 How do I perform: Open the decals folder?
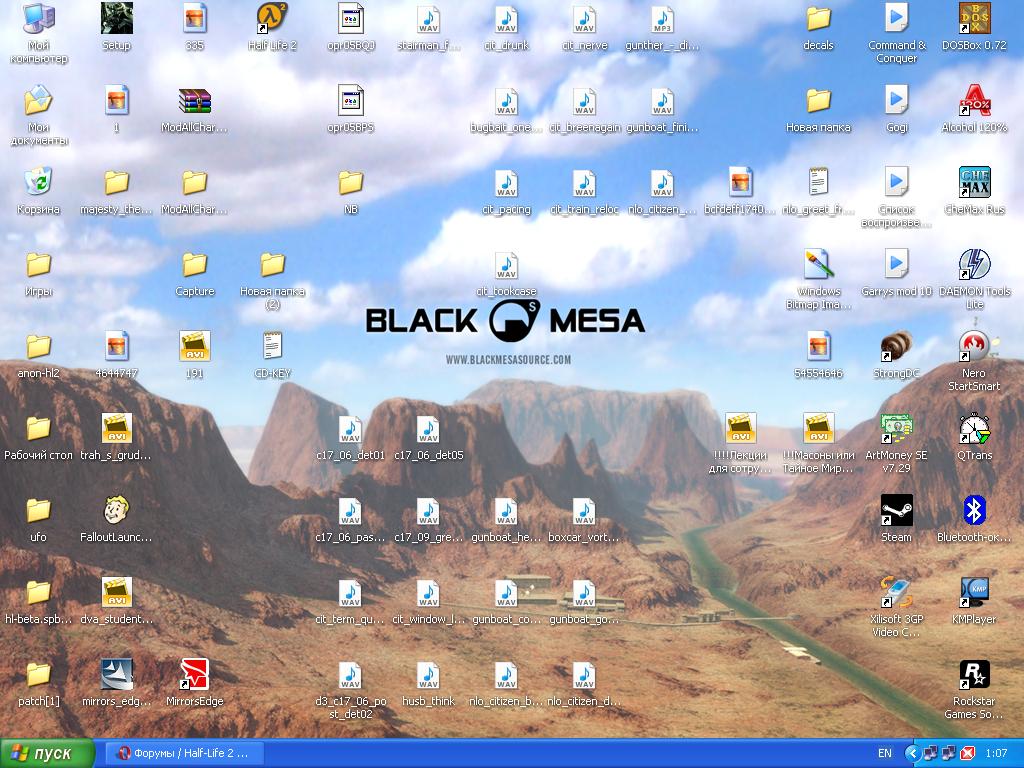818,18
